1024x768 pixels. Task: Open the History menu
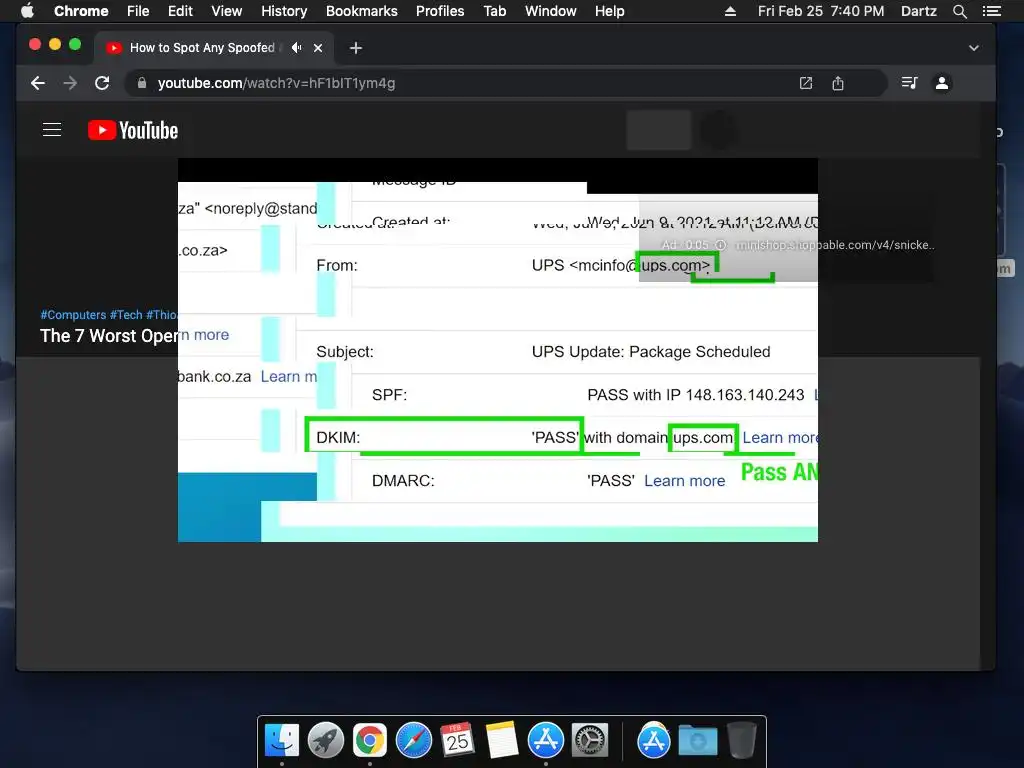pyautogui.click(x=284, y=11)
